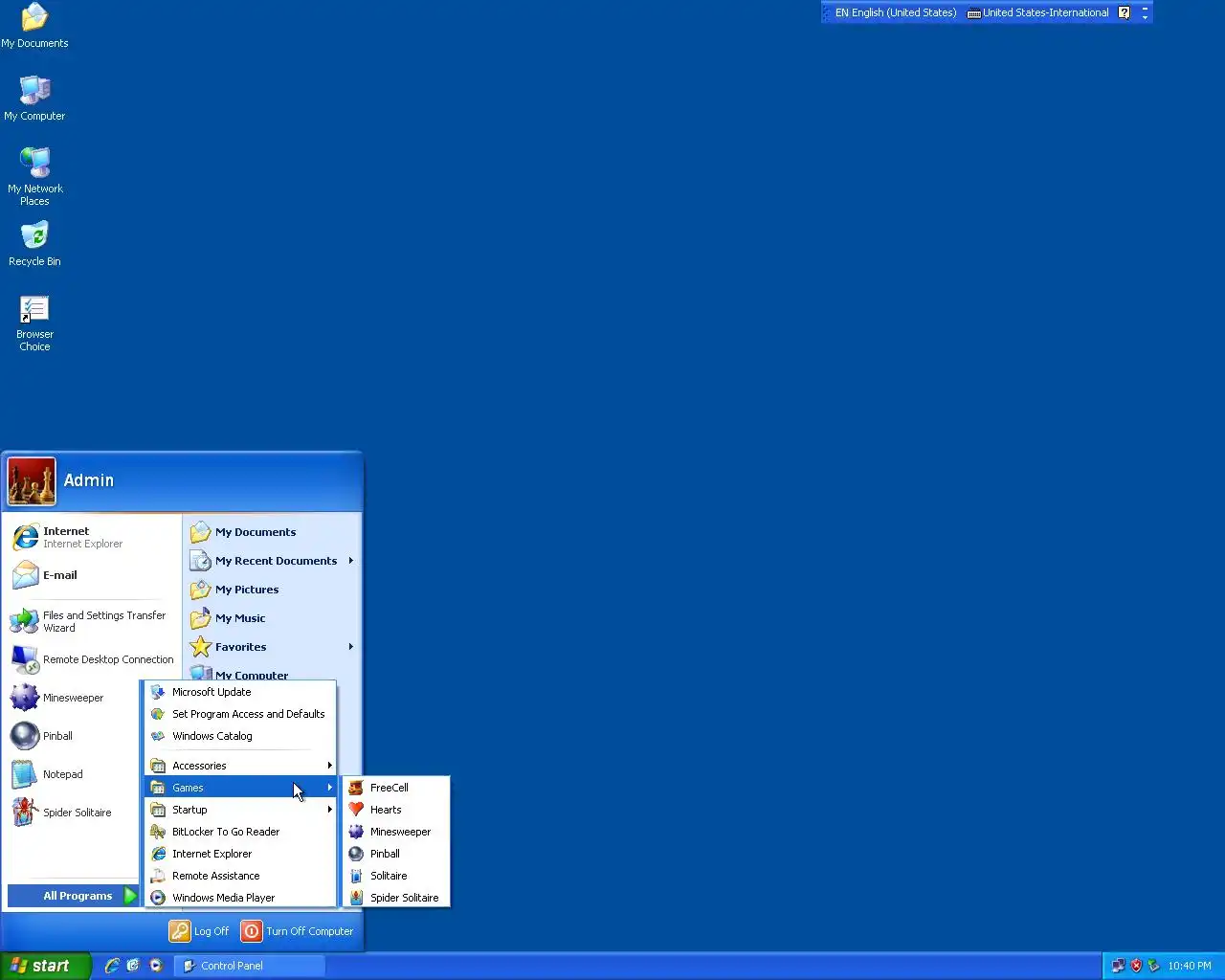
Task: Launch Spider Solitaire from Games submenu
Action: [x=396, y=898]
